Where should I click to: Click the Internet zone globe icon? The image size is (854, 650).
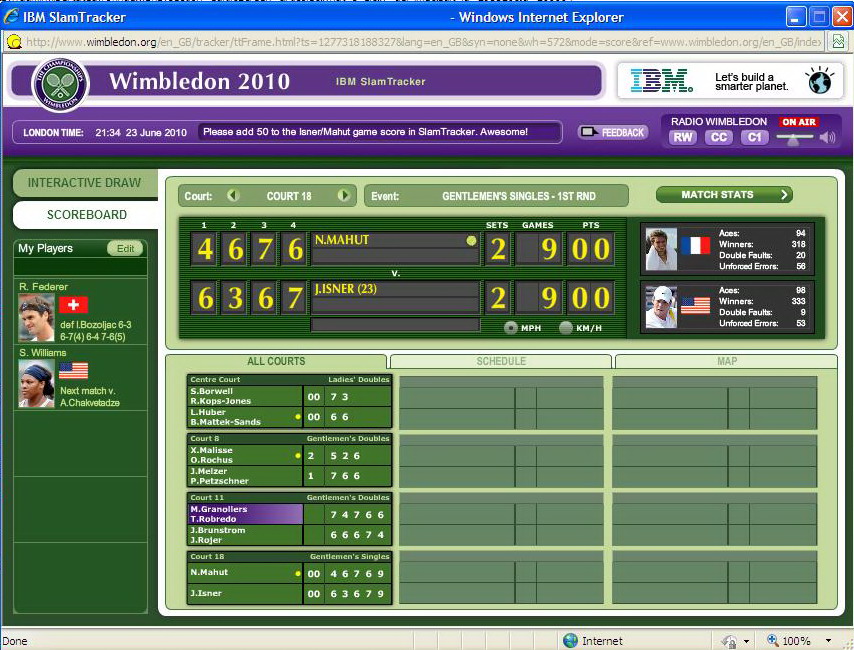[570, 641]
